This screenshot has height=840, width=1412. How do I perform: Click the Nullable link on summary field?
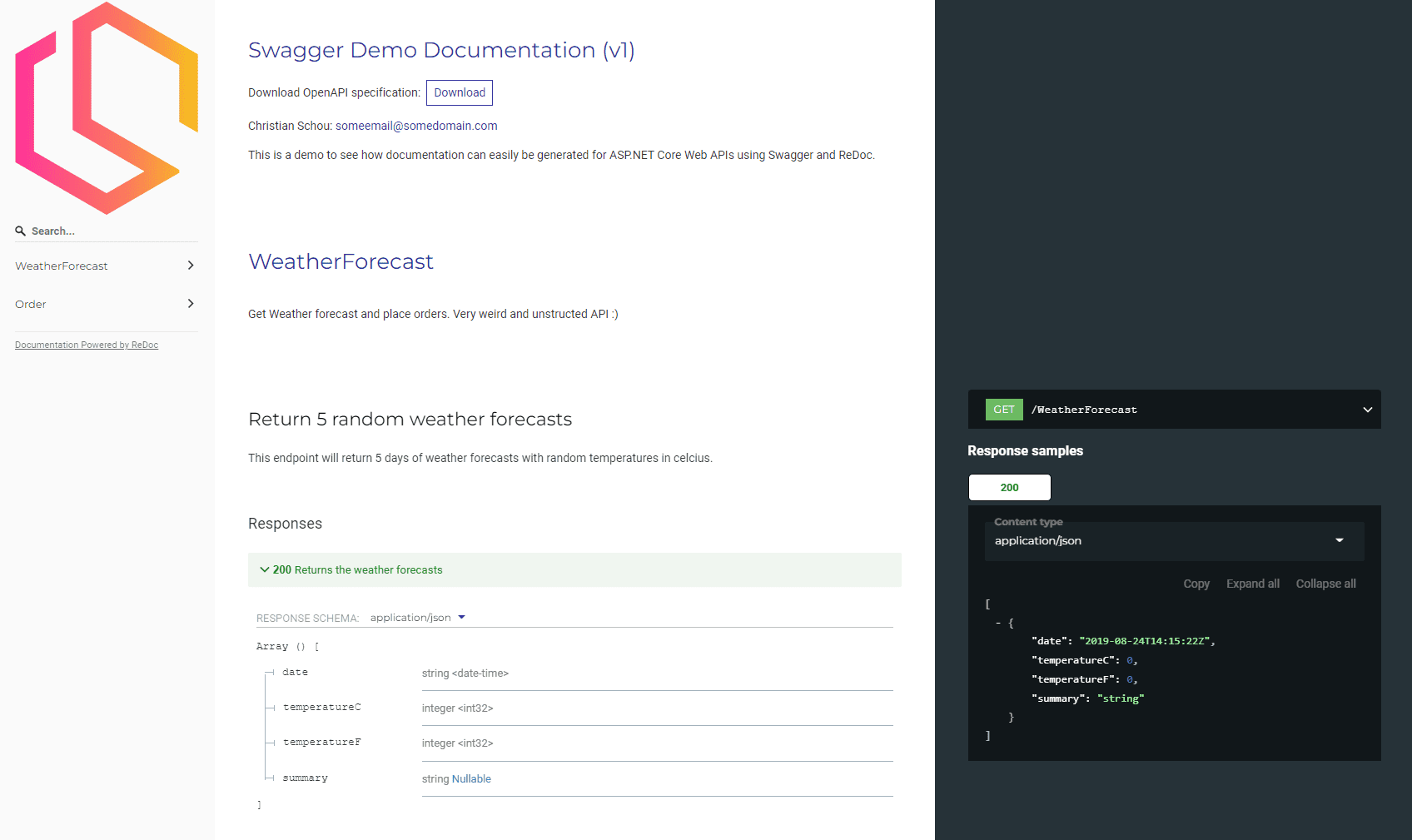coord(470,778)
